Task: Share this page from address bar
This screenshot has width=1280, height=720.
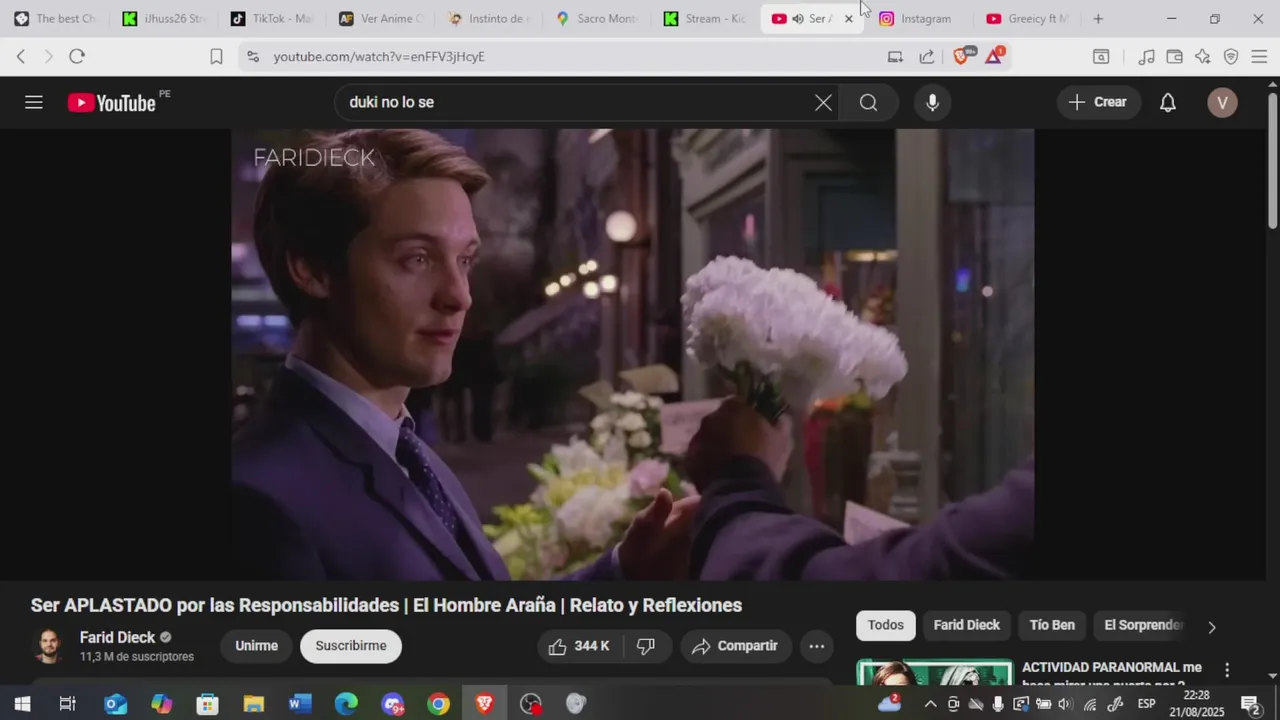Action: pos(927,57)
